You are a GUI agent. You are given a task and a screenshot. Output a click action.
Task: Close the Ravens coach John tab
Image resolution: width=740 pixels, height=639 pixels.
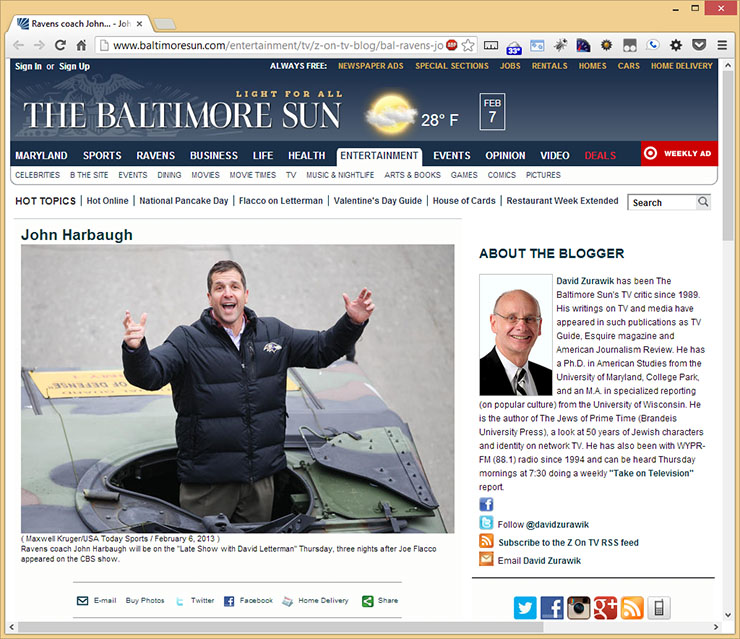tap(139, 24)
